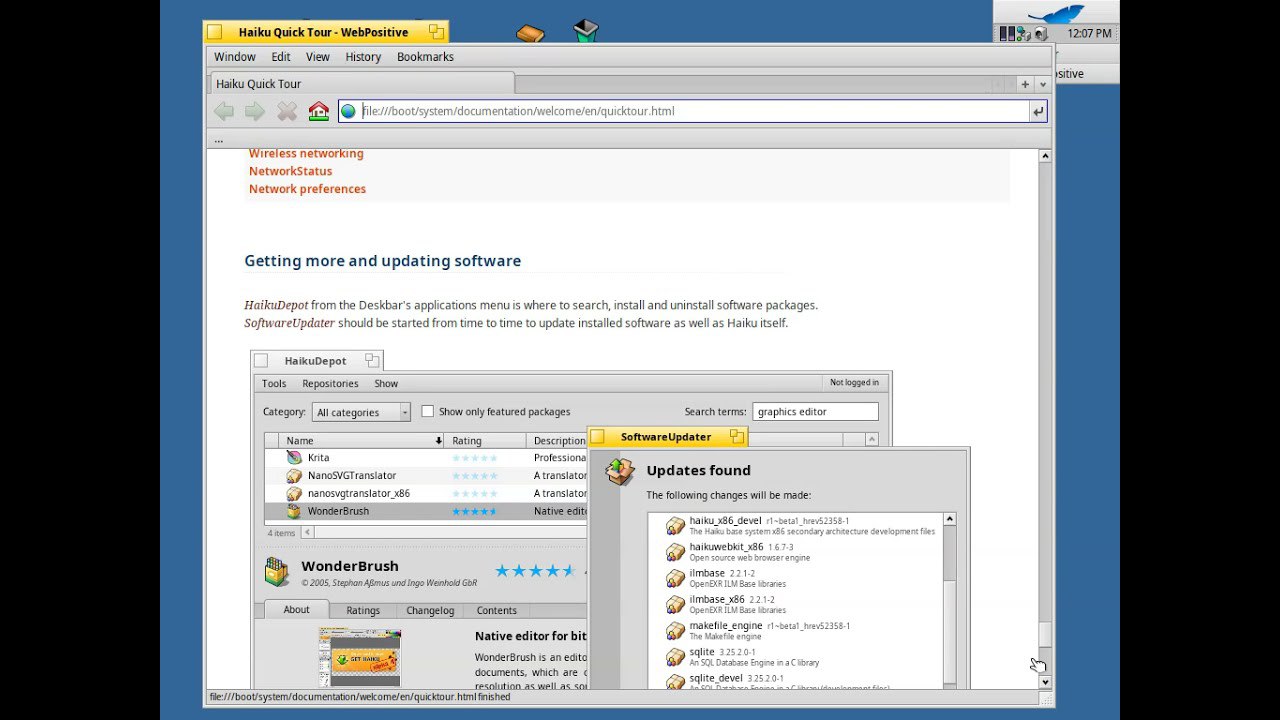Select the Haiku Quick Tour tab
The height and width of the screenshot is (720, 1280).
point(361,84)
